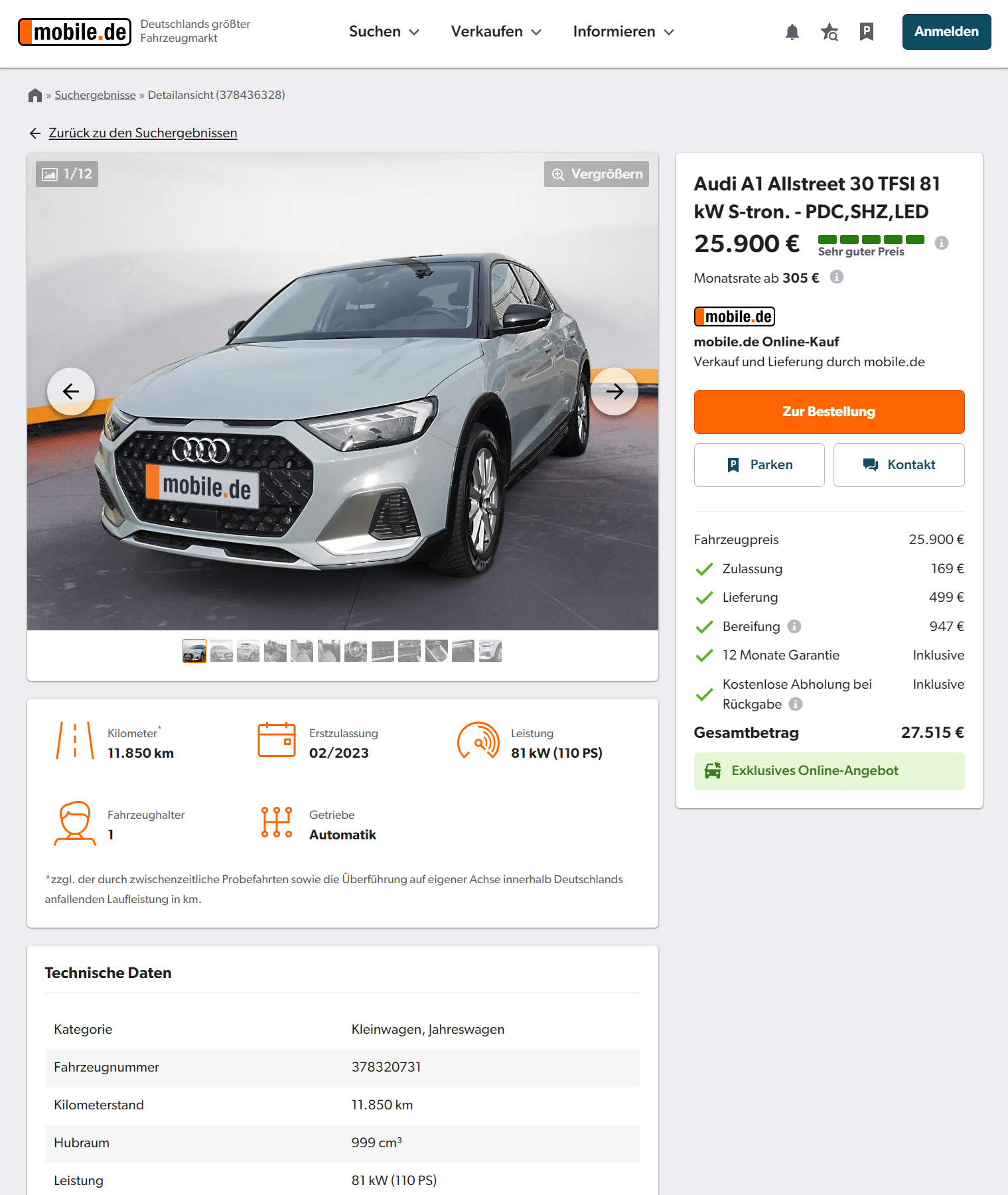Open saved searches star icon
This screenshot has width=1008, height=1195.
pos(829,32)
